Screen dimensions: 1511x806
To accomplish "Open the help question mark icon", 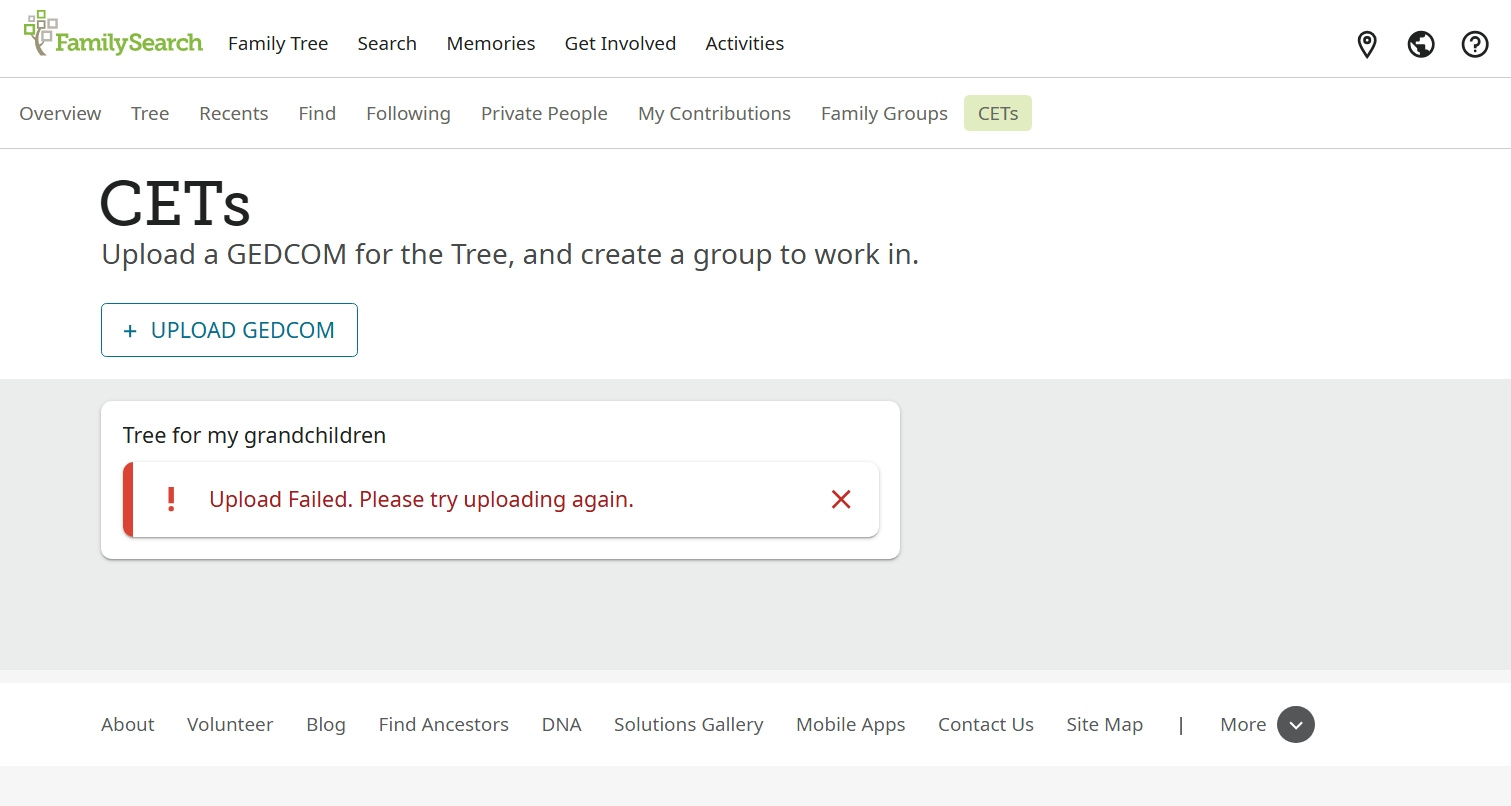I will (x=1475, y=44).
